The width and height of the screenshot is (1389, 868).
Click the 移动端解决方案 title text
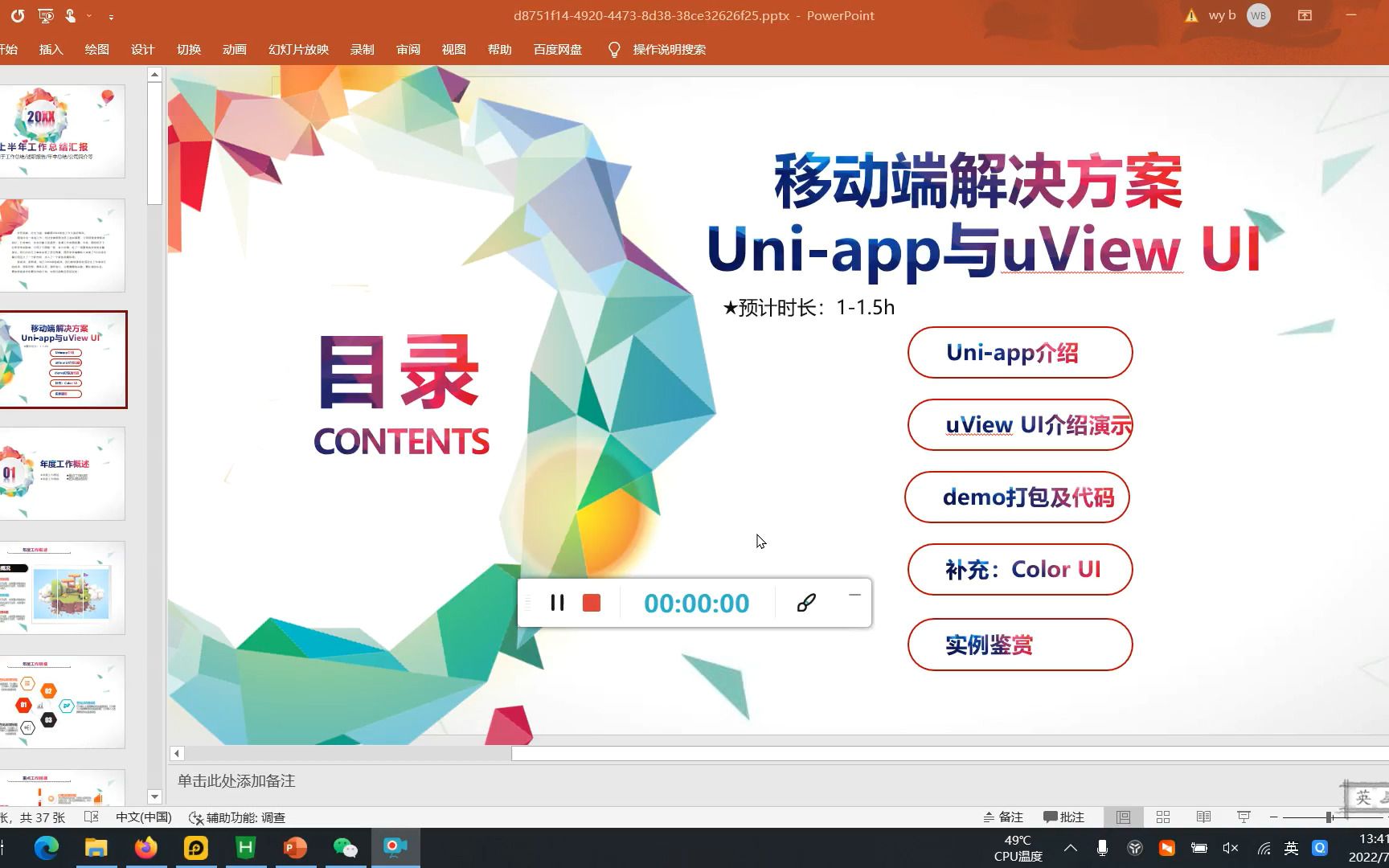[x=978, y=182]
